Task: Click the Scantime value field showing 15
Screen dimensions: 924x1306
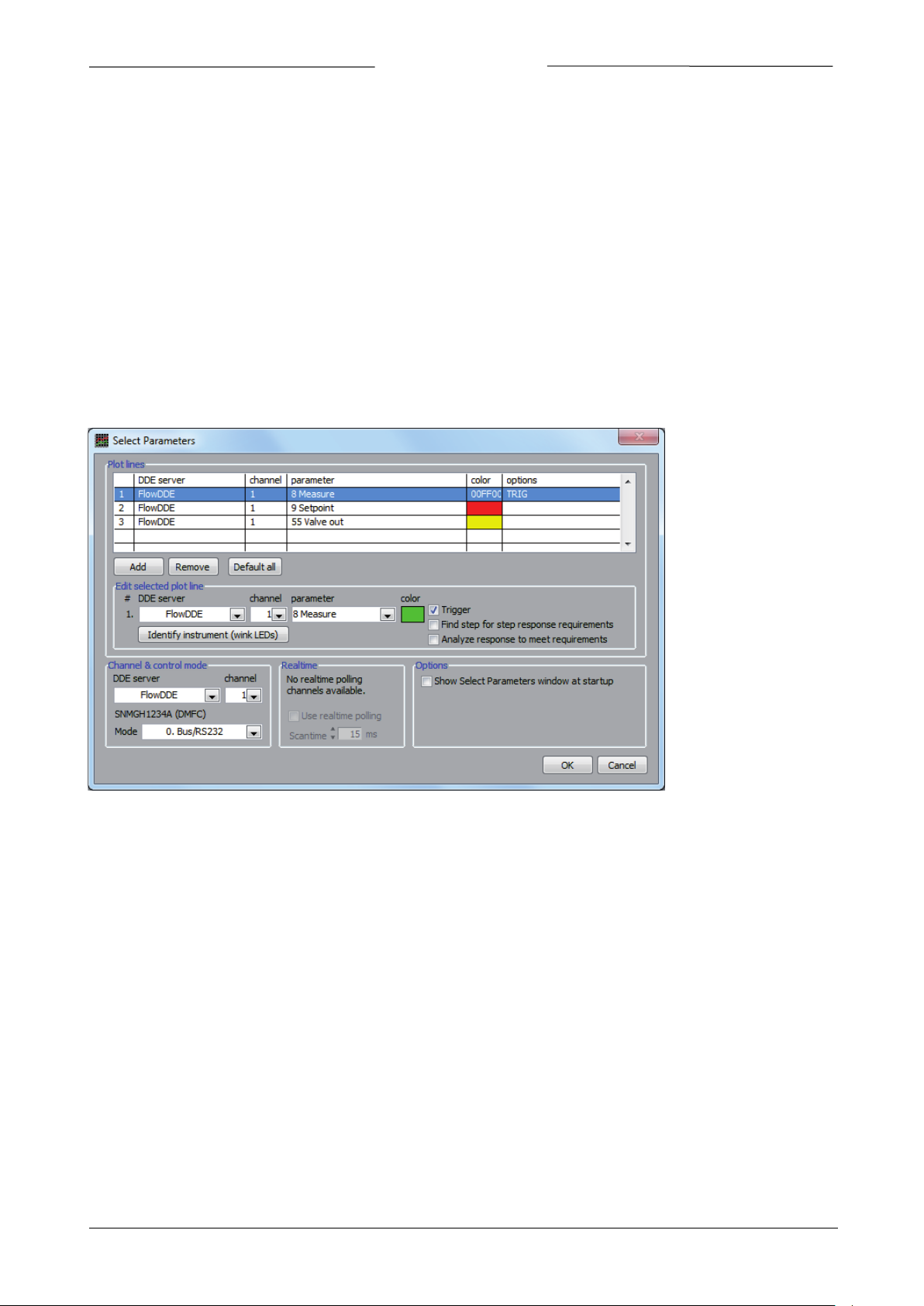Action: pyautogui.click(x=350, y=734)
